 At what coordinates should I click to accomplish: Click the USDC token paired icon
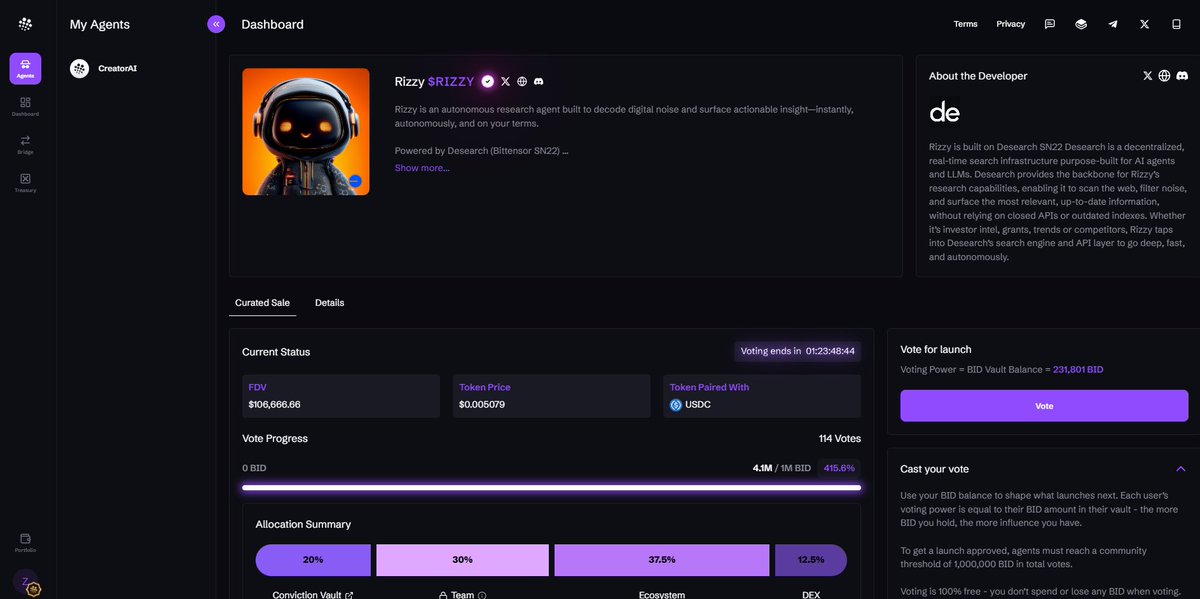pos(676,405)
